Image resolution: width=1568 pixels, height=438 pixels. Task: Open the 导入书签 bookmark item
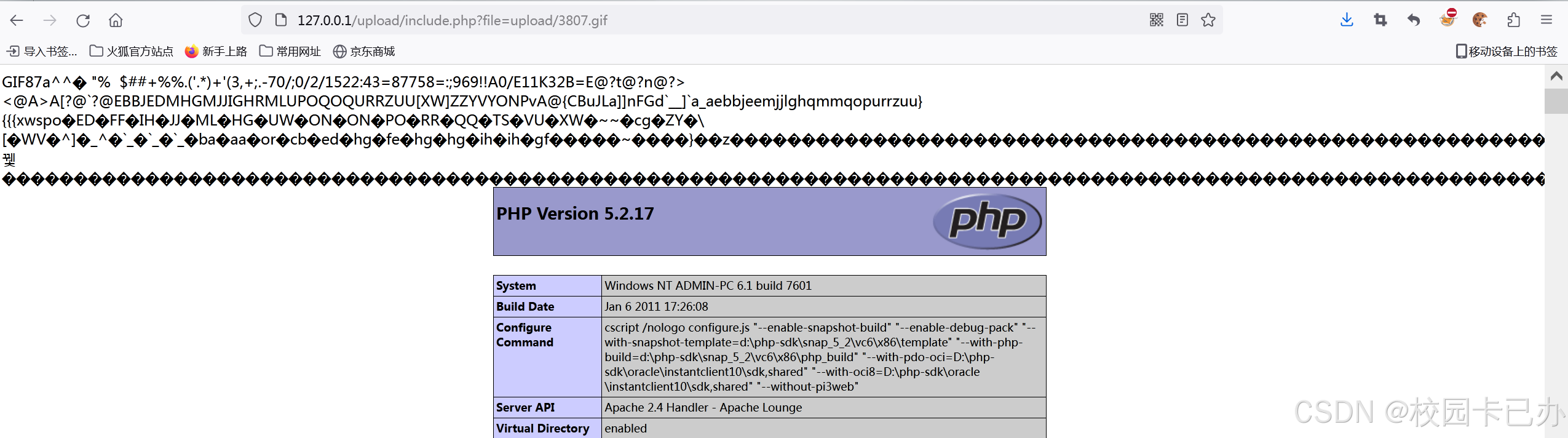tap(42, 52)
